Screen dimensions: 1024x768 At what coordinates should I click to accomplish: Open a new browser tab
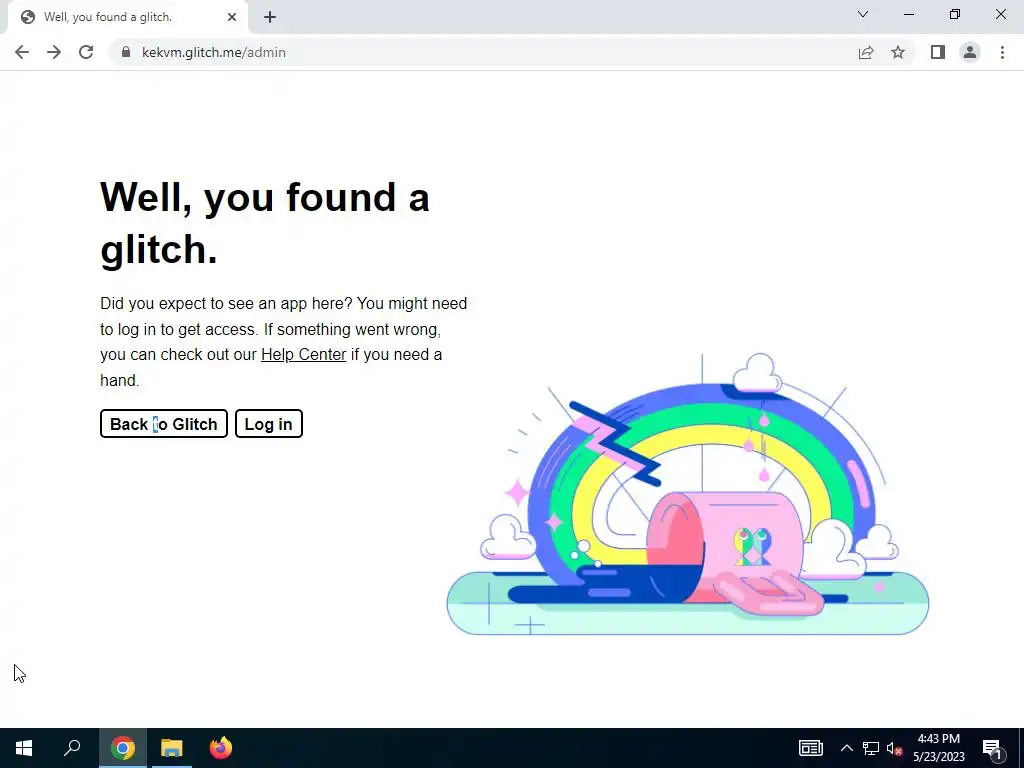[270, 17]
